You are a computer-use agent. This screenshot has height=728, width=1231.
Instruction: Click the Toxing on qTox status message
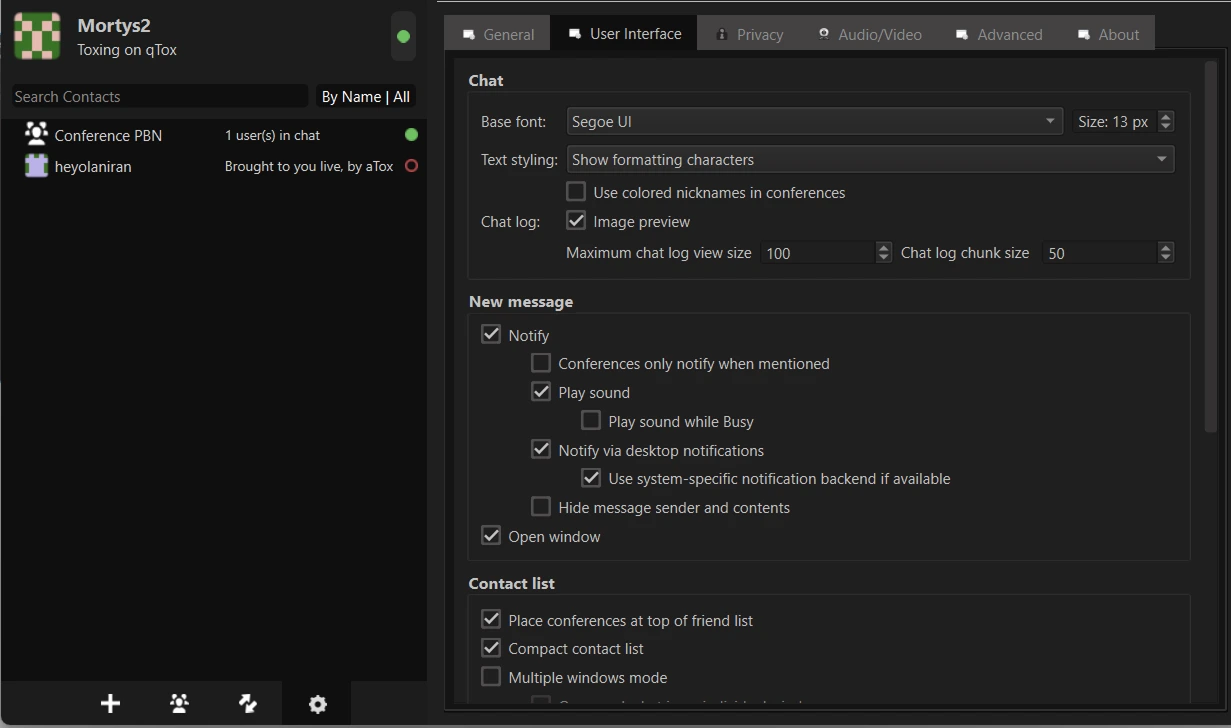tap(127, 50)
